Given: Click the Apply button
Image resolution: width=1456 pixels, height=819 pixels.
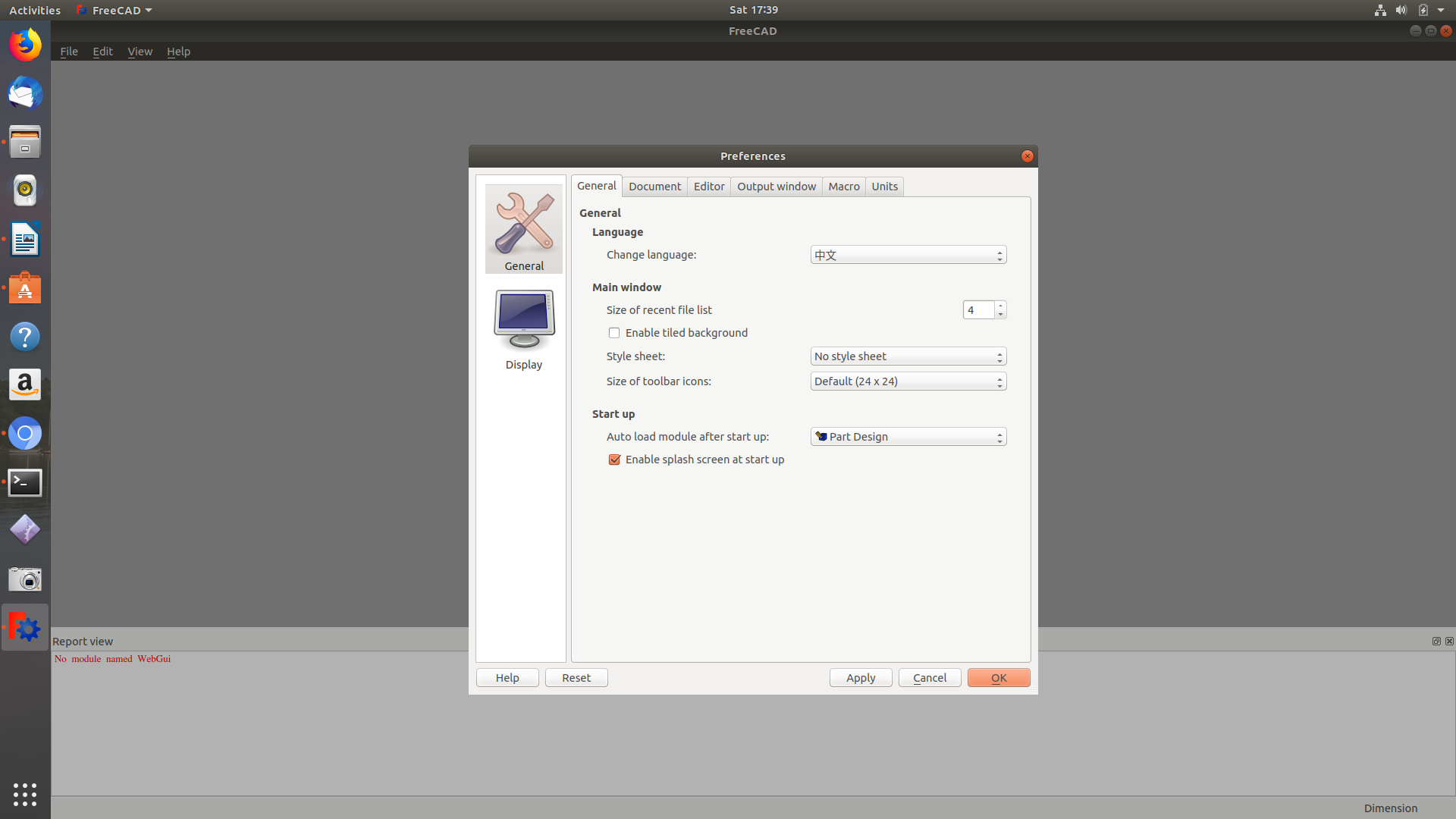Looking at the screenshot, I should [861, 678].
